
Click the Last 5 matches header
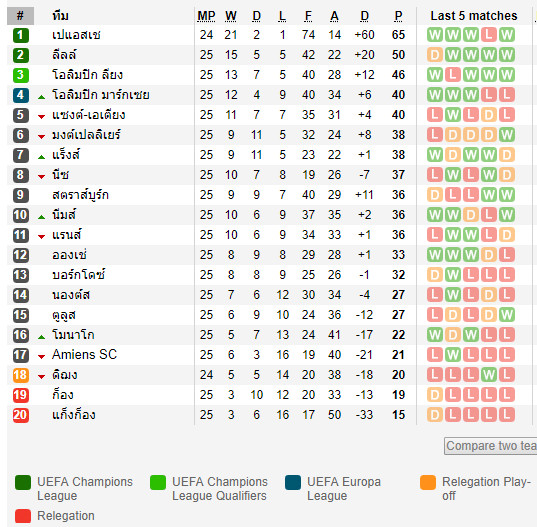pyautogui.click(x=474, y=16)
